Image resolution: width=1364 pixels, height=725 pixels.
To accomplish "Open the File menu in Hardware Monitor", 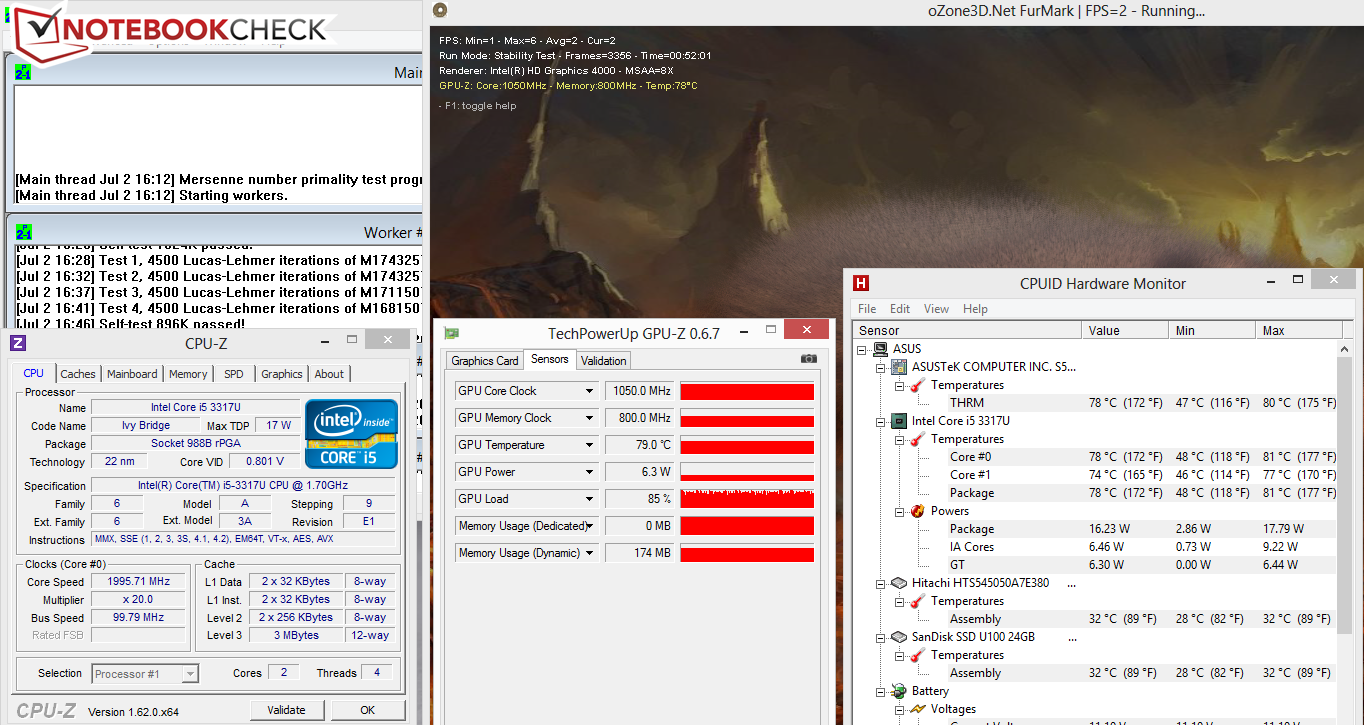I will pyautogui.click(x=867, y=309).
